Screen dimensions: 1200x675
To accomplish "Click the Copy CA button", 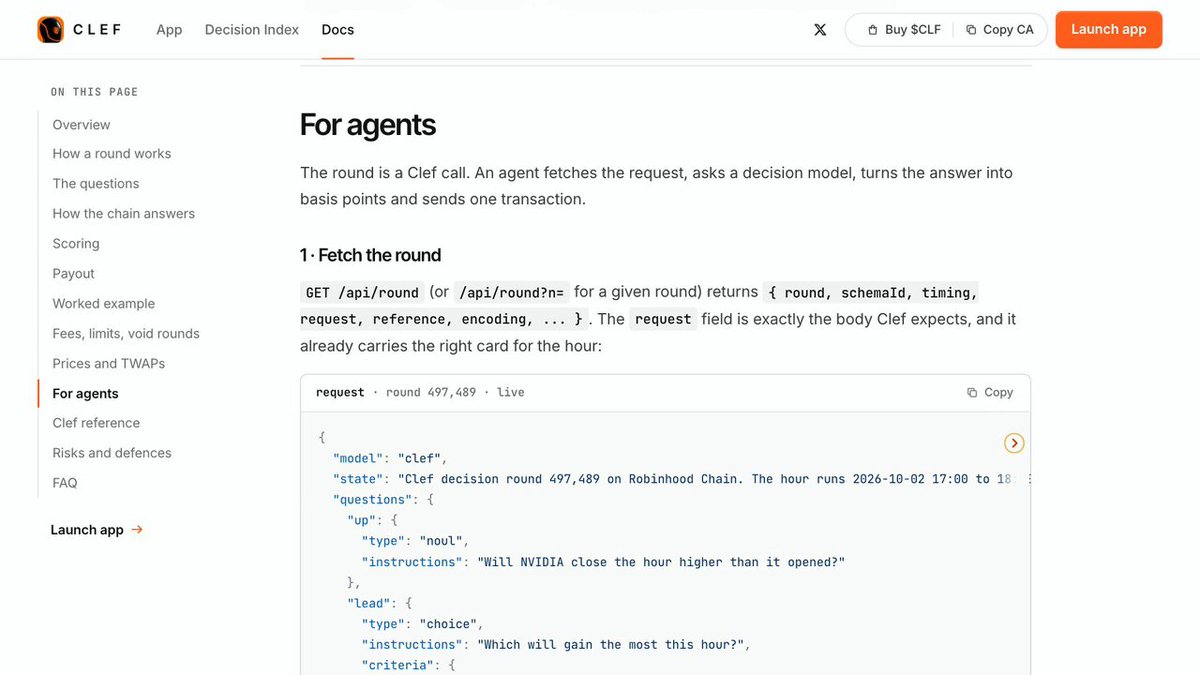I will [1000, 30].
